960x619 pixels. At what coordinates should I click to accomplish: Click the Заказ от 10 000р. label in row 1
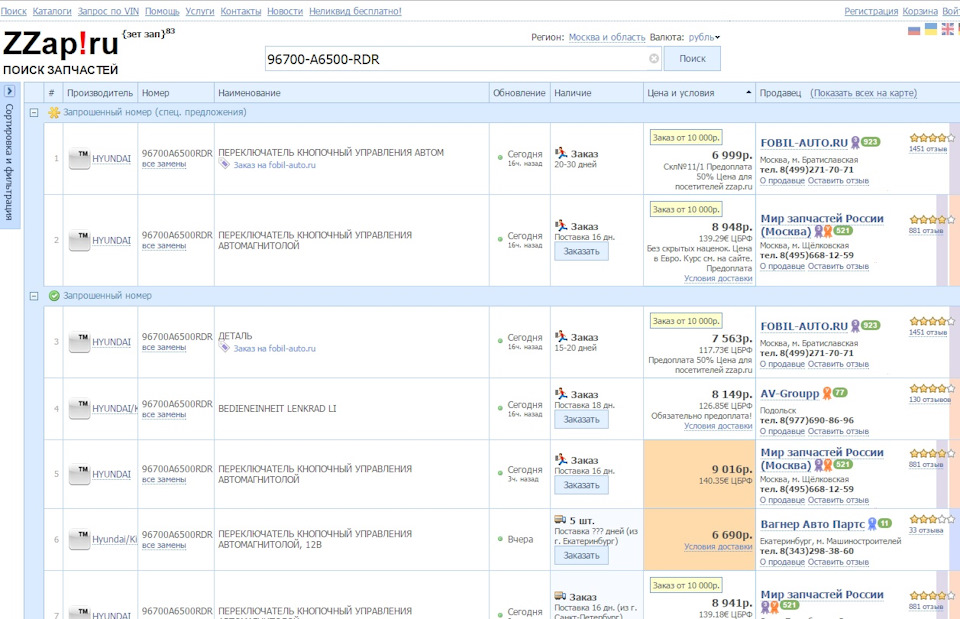click(686, 138)
